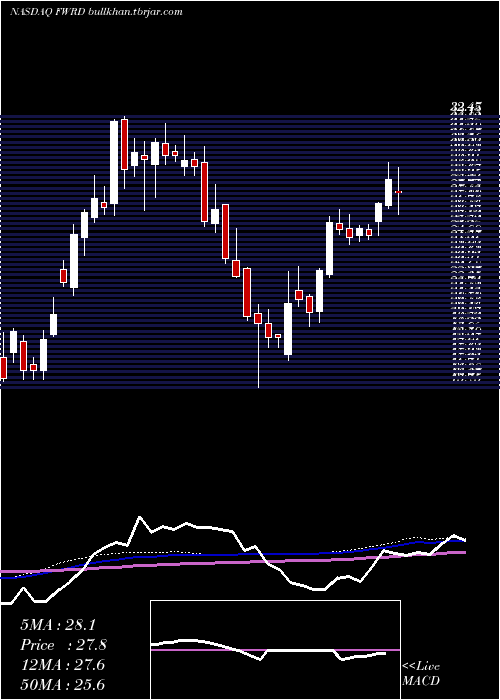The image size is (500, 700).
Task: Click the last small red candlestick
Action: coord(399,192)
